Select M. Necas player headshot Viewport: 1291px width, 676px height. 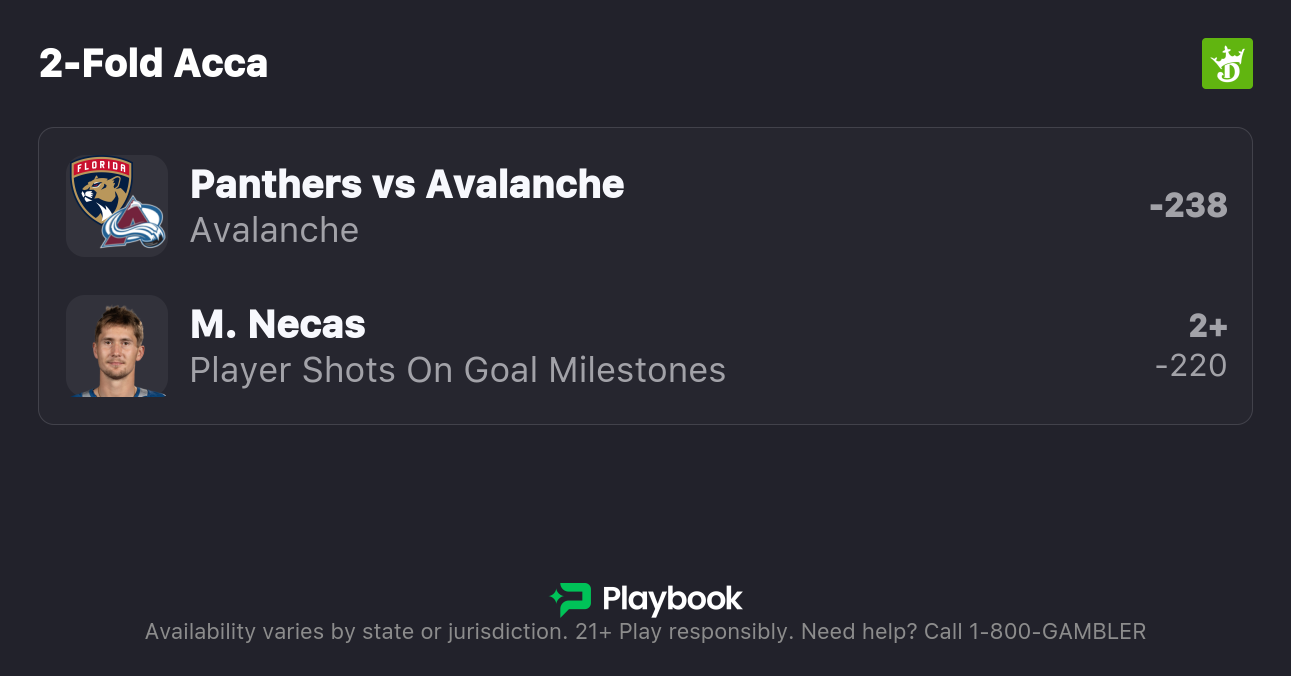[x=117, y=346]
